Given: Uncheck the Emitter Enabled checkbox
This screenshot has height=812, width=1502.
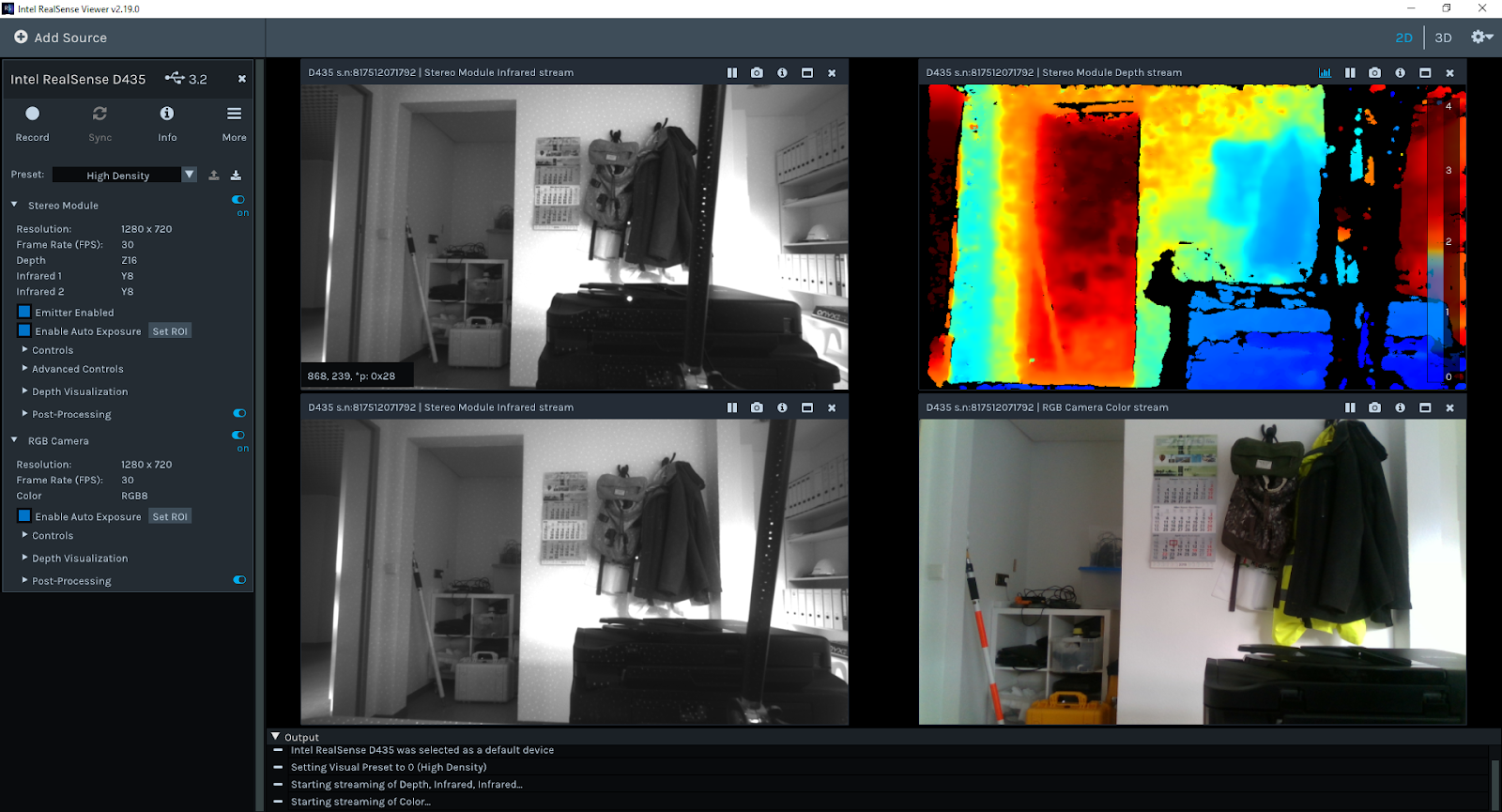Looking at the screenshot, I should 24,313.
